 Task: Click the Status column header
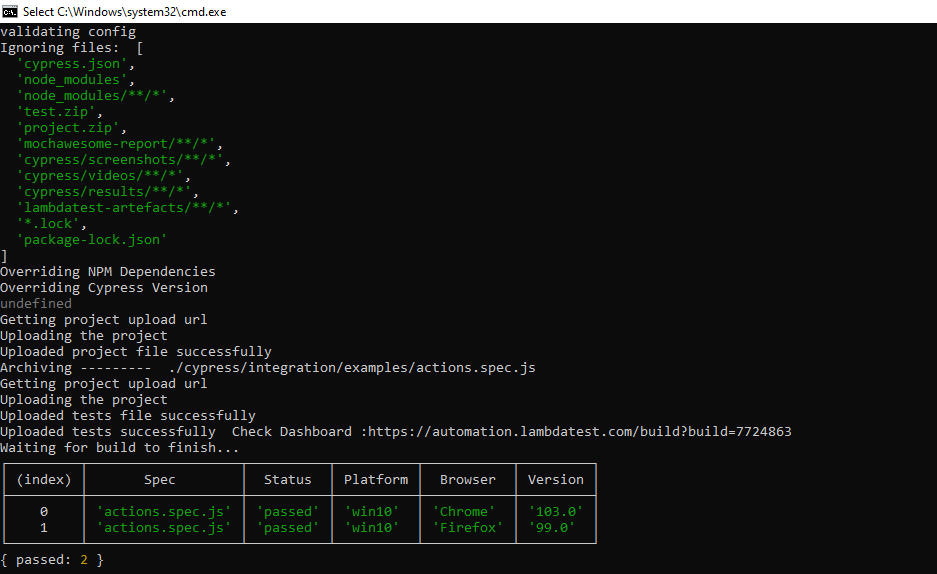[288, 480]
